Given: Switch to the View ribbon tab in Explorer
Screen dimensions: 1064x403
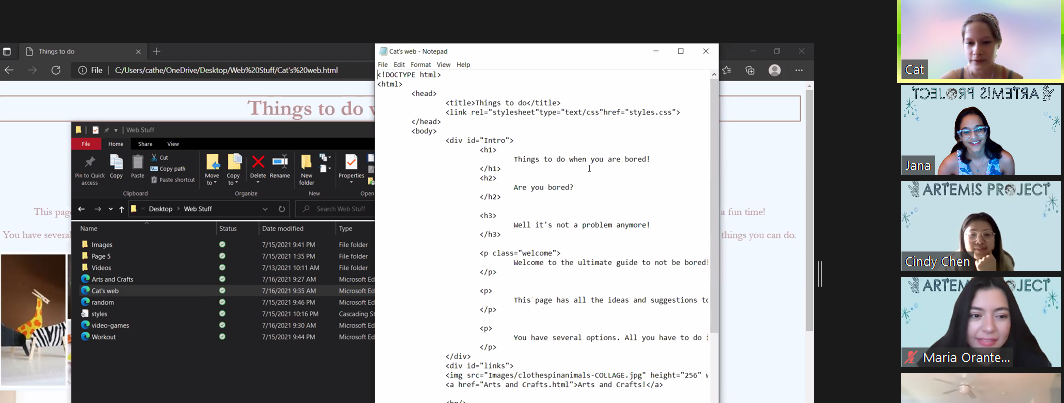Looking at the screenshot, I should point(173,144).
